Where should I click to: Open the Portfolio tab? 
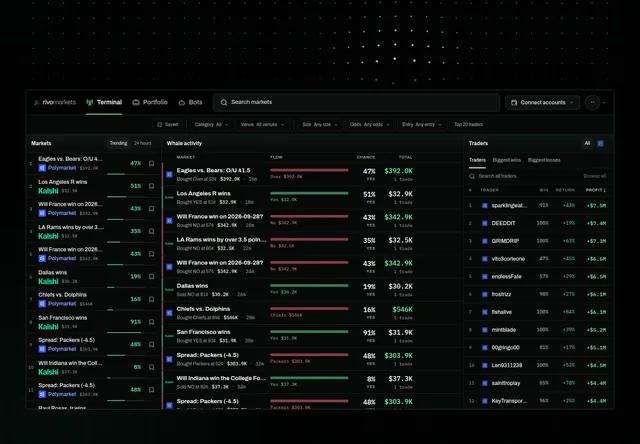click(150, 102)
